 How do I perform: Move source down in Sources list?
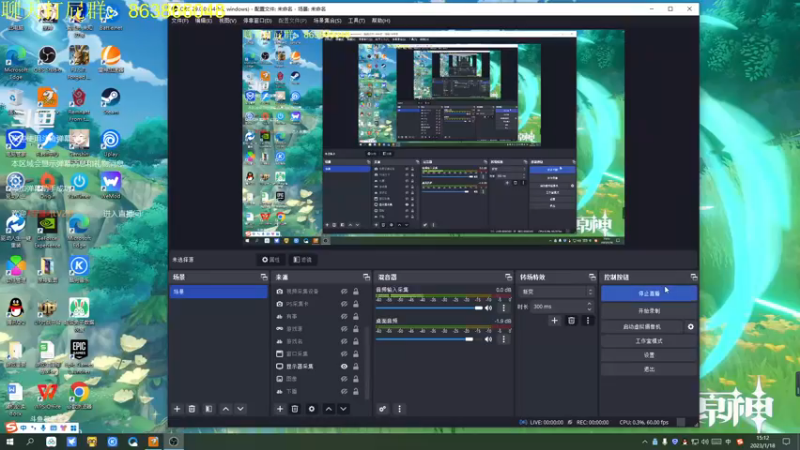click(343, 409)
